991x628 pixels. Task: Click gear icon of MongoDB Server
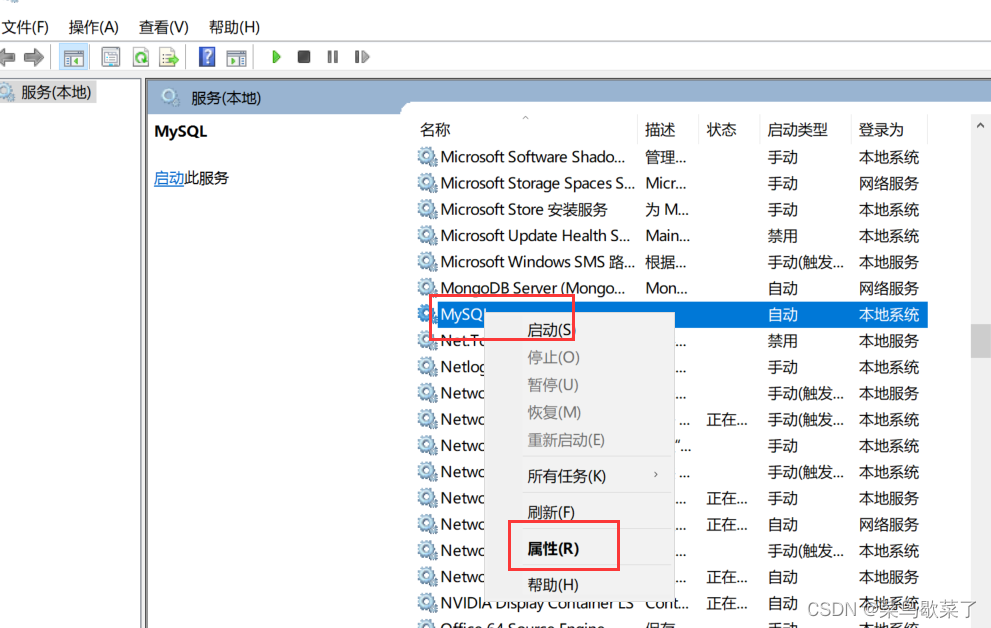coord(427,288)
